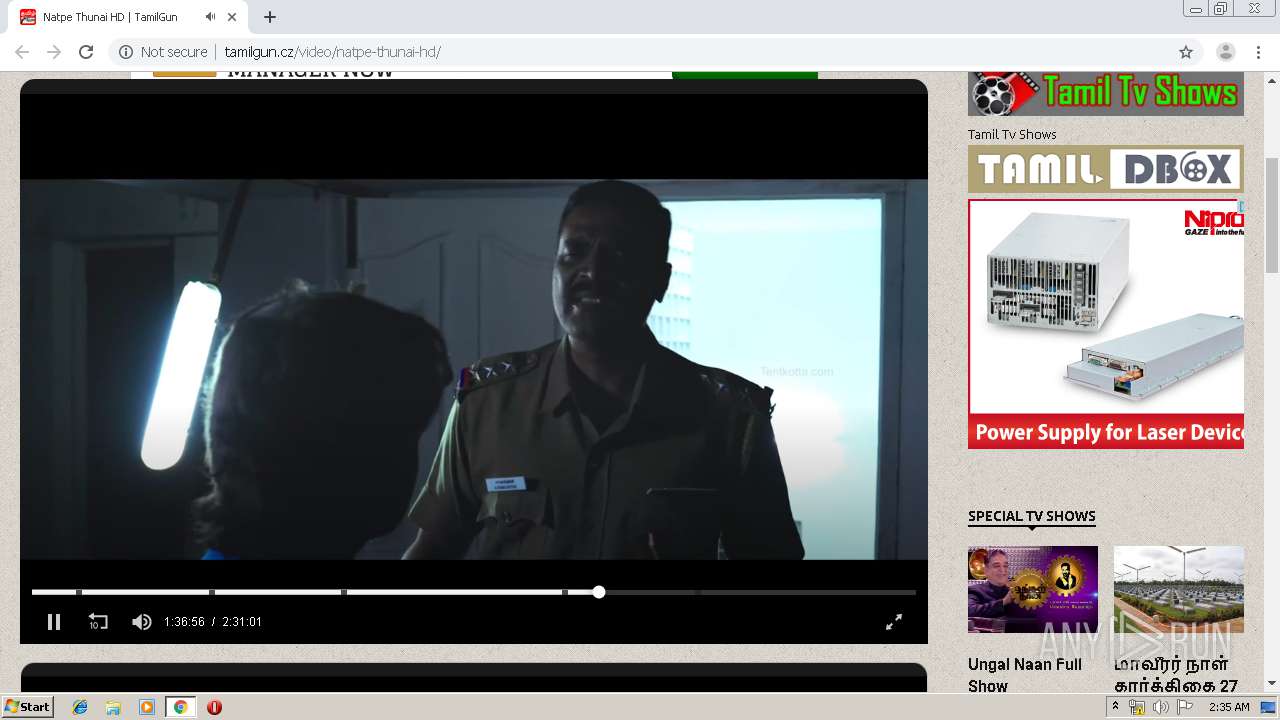
Task: View site info for Not secure
Action: point(163,52)
